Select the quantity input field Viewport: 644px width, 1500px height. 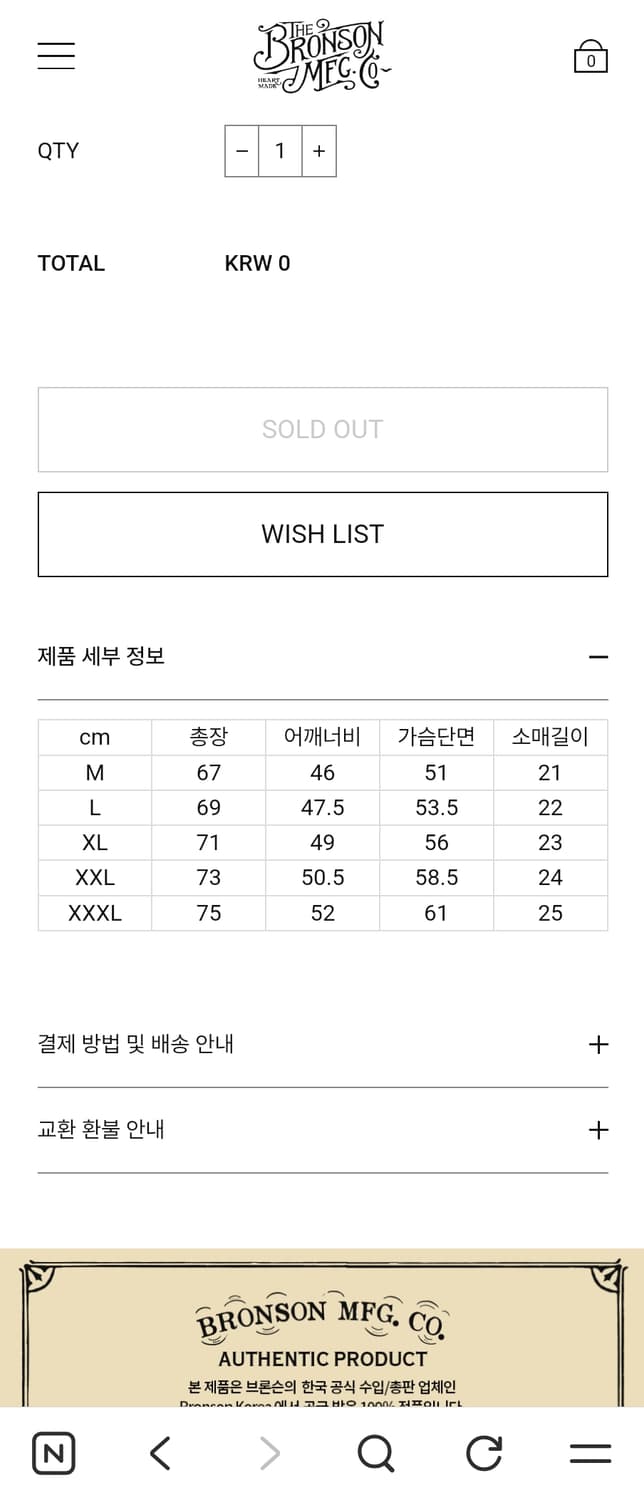(x=280, y=150)
